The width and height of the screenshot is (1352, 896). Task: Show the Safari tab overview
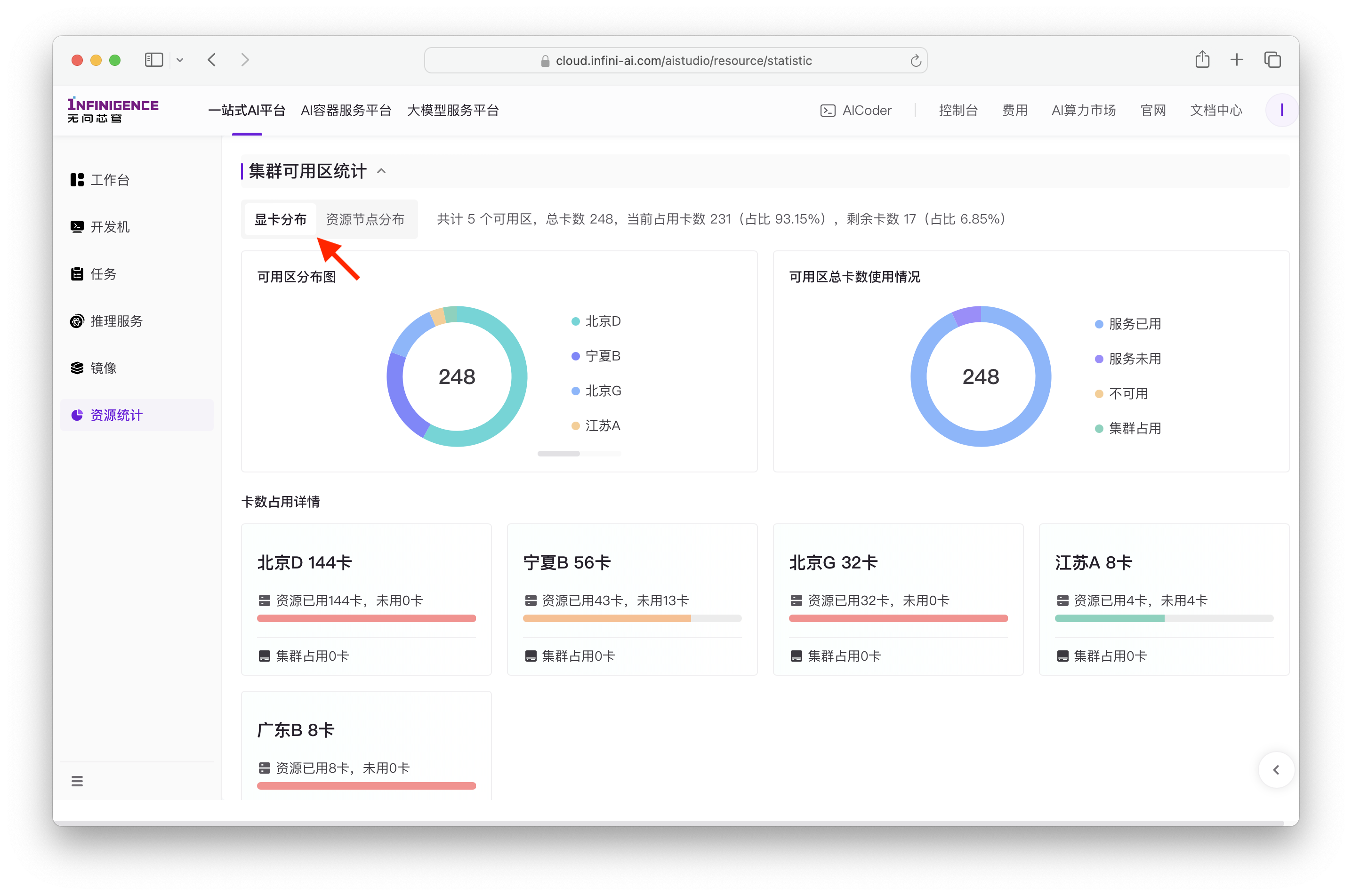(x=1272, y=60)
